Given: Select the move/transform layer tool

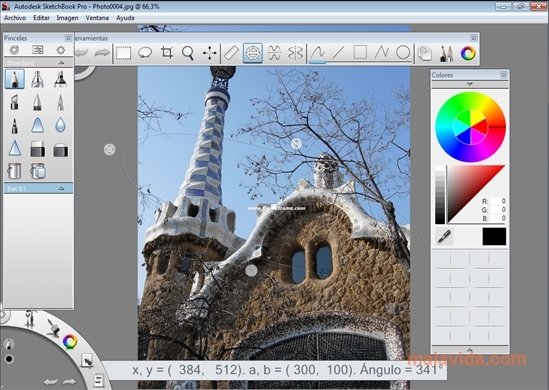Looking at the screenshot, I should pyautogui.click(x=209, y=53).
